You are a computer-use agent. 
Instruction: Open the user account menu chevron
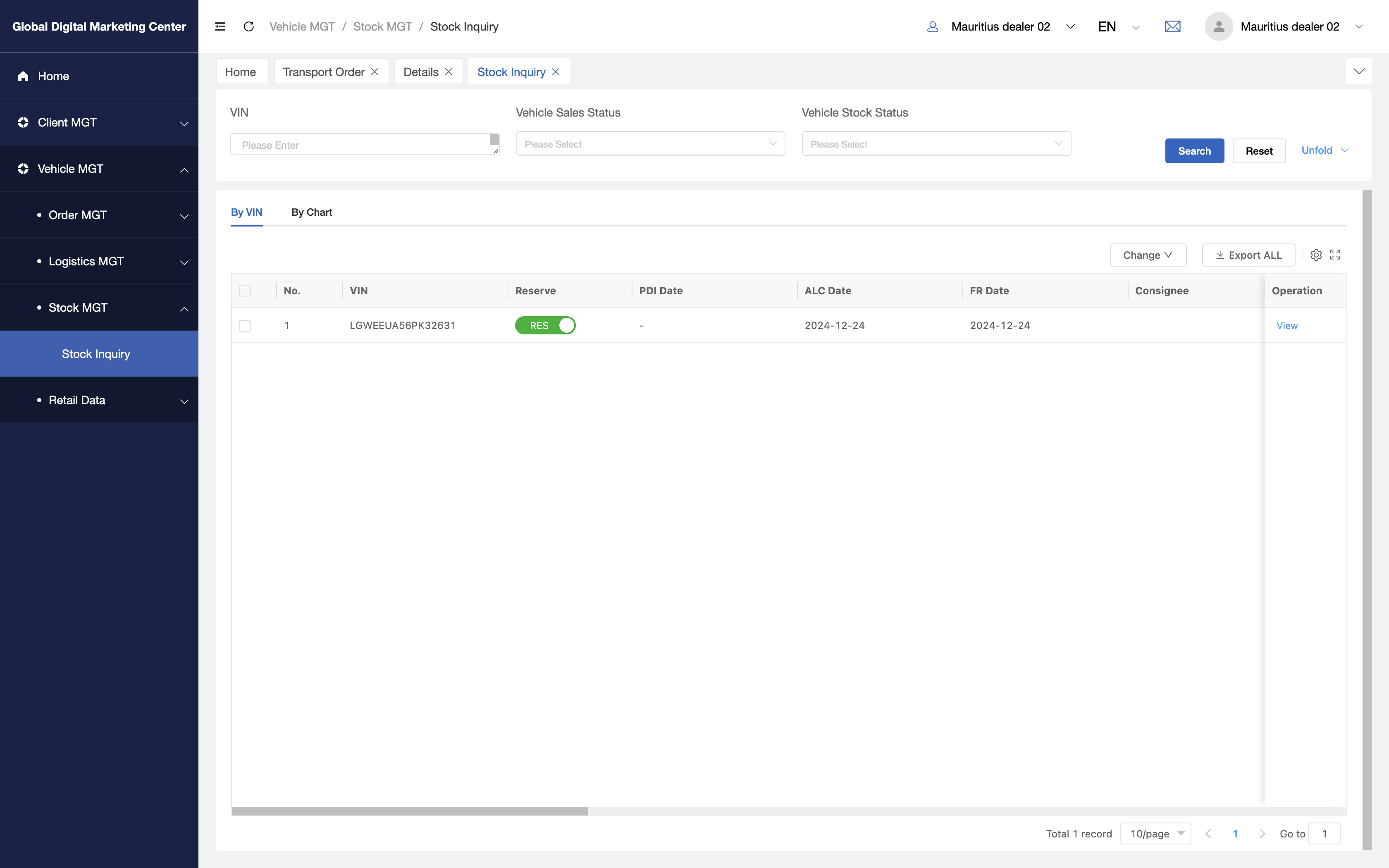pos(1358,26)
